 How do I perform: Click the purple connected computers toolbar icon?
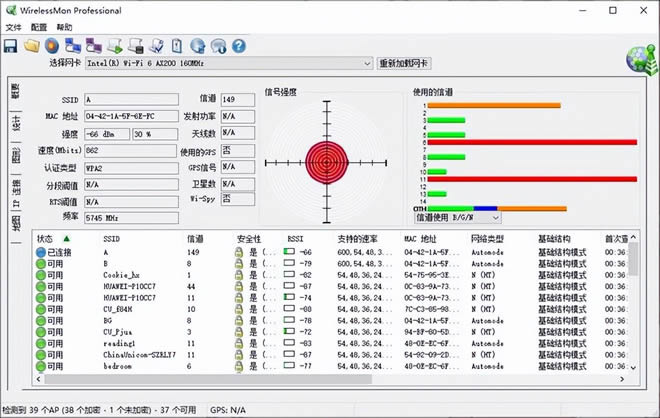(x=93, y=46)
